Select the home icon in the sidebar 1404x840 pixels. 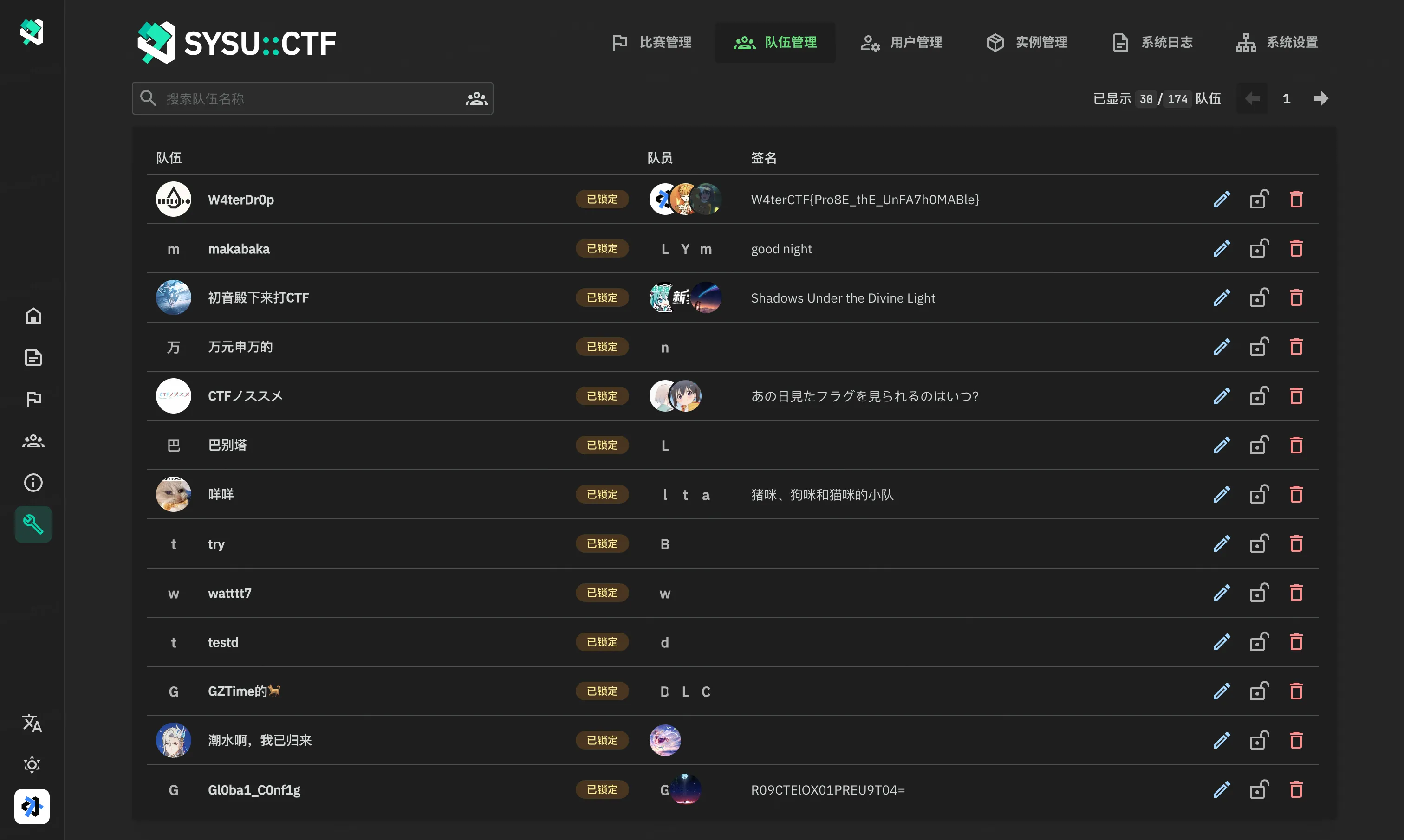pos(33,316)
